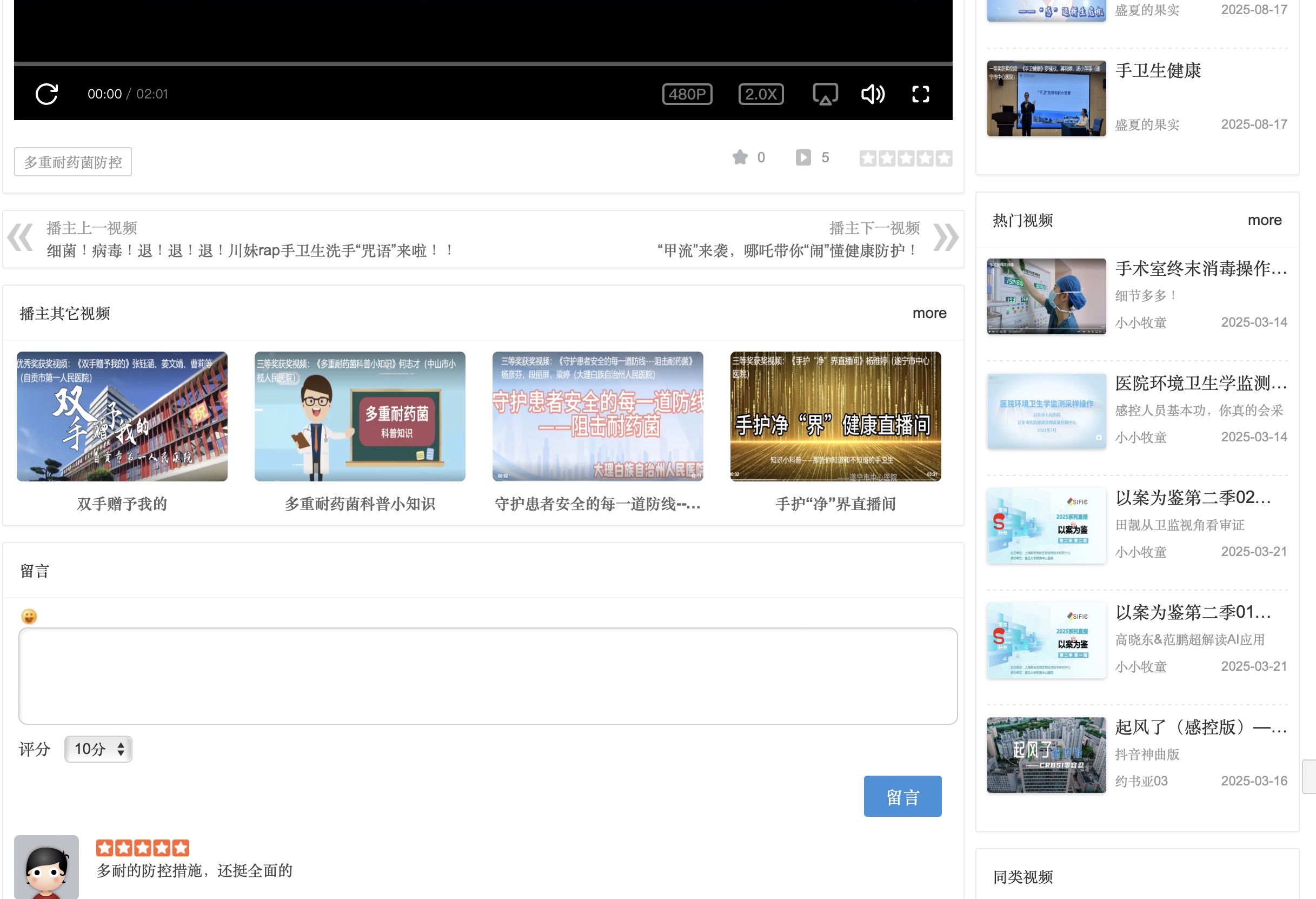Click the video progress bar
The image size is (1316, 899).
point(482,63)
